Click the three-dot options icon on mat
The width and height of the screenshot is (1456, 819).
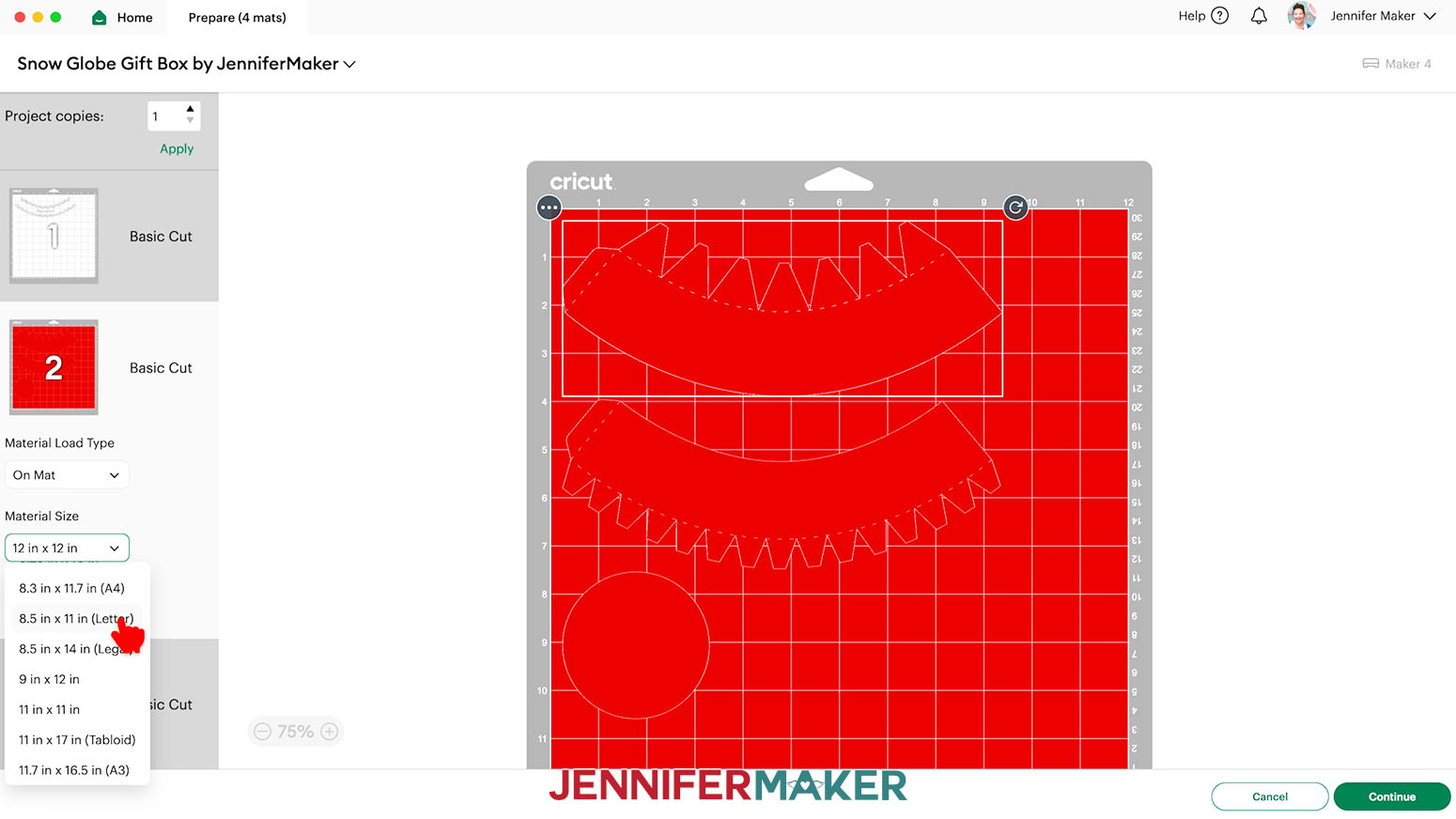click(x=550, y=208)
